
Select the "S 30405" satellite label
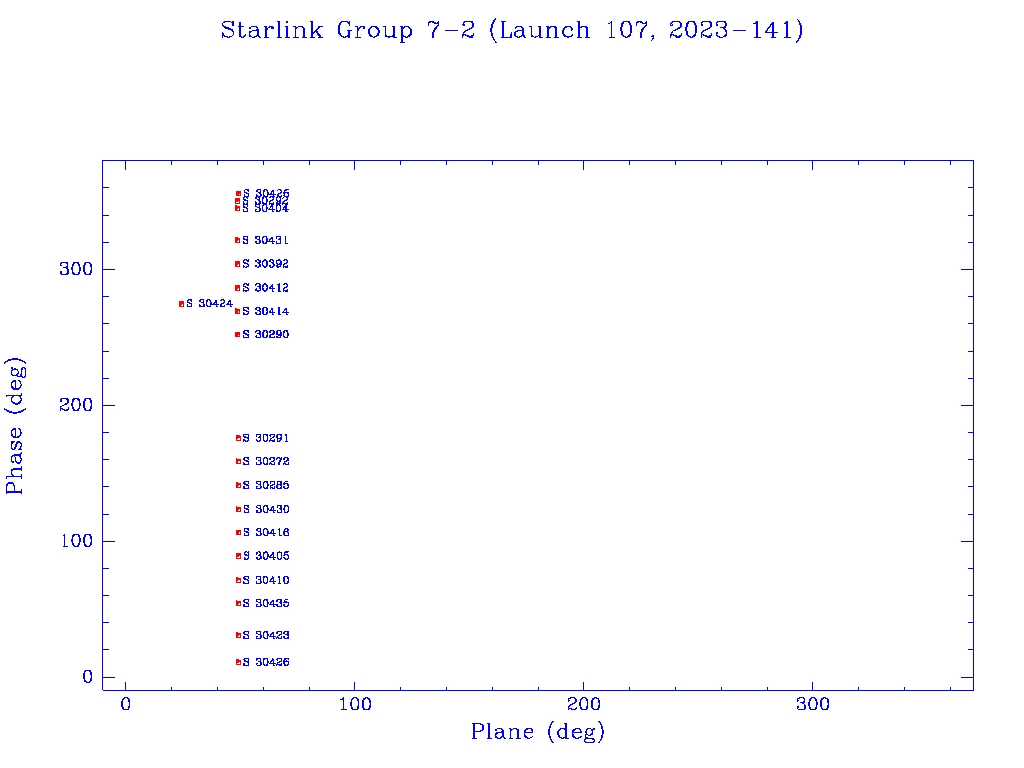pos(266,556)
